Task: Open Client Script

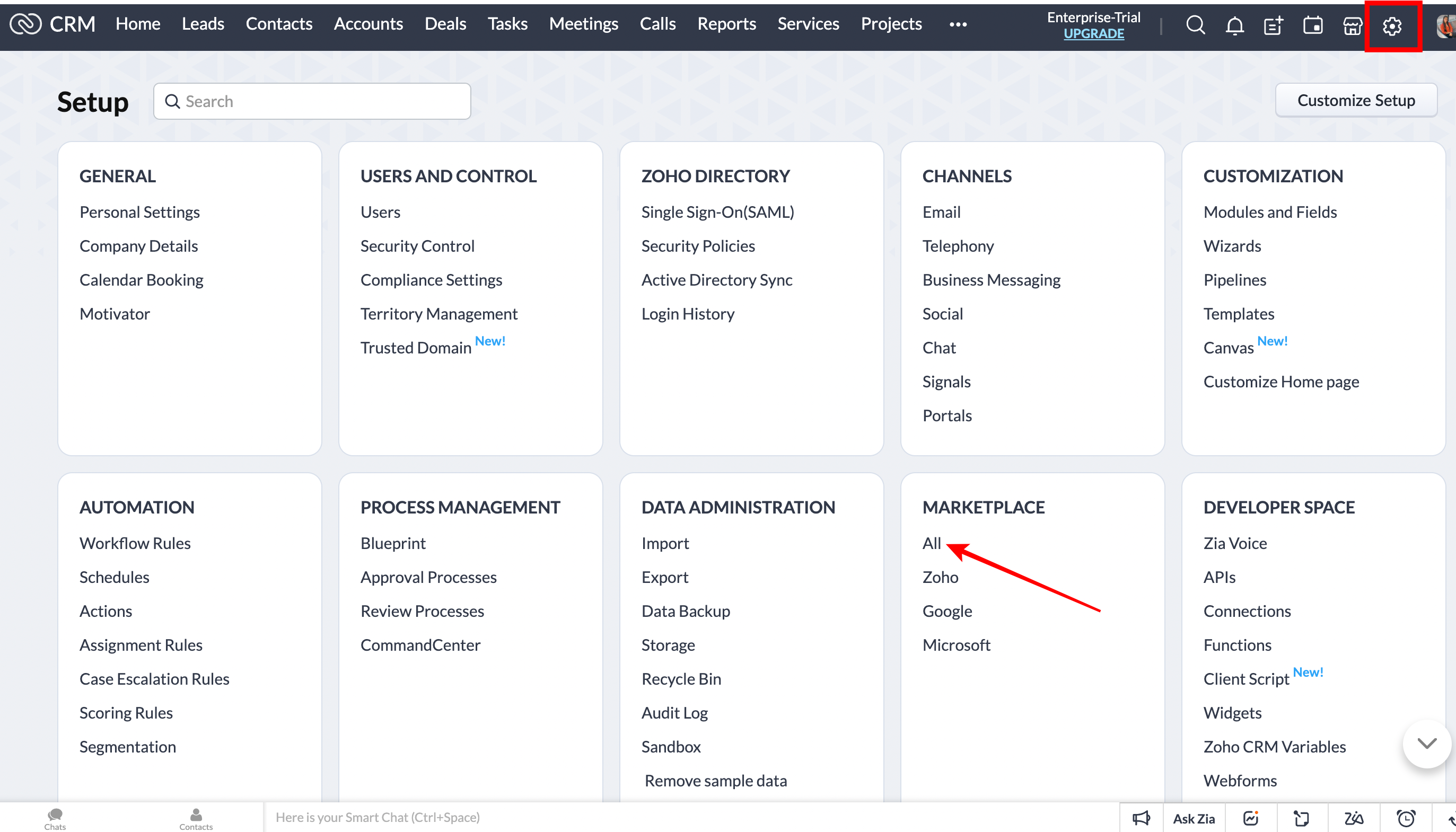Action: click(1246, 679)
